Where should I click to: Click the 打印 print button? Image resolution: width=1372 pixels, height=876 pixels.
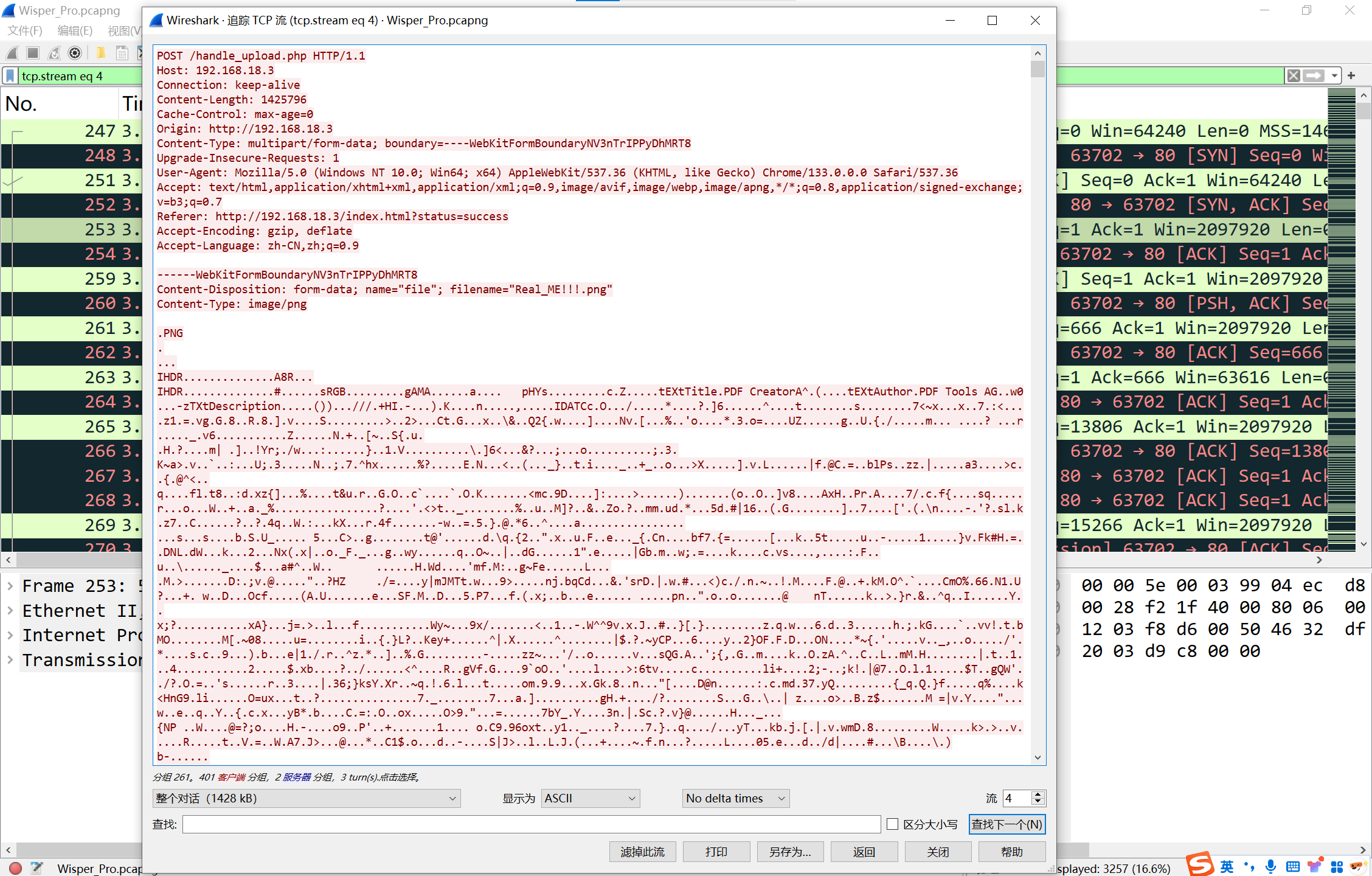coord(716,852)
